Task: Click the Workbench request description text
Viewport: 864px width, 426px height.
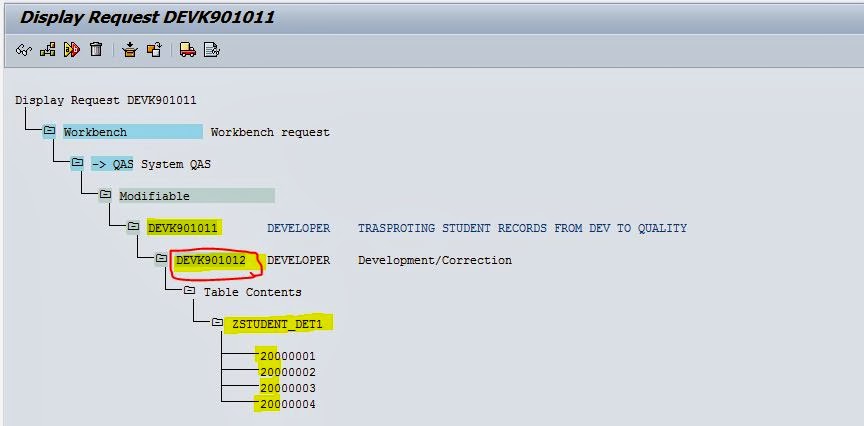Action: tap(270, 132)
